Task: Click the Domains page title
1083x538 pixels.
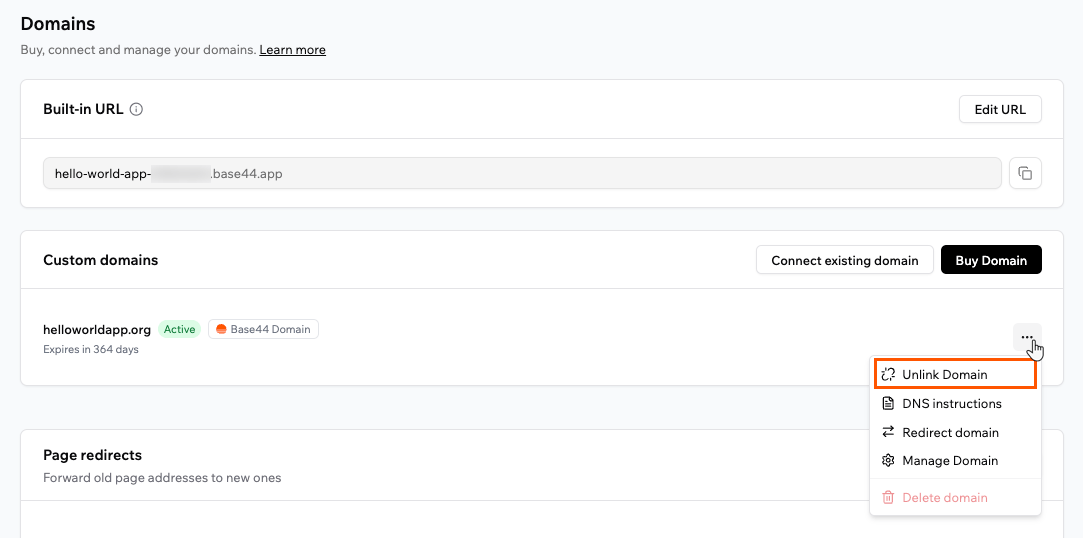Action: pos(58,24)
